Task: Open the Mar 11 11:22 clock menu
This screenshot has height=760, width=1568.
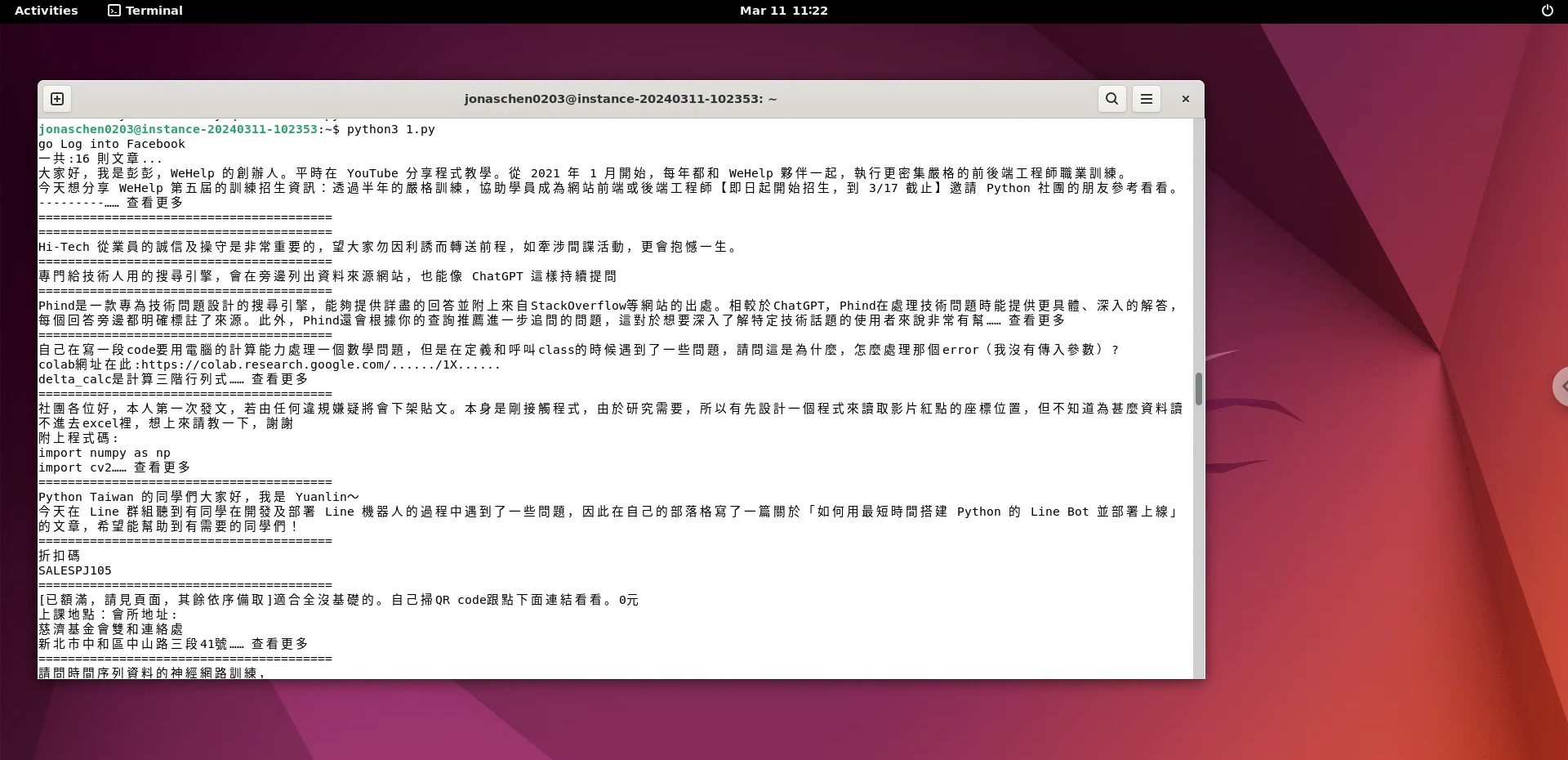Action: point(783,11)
